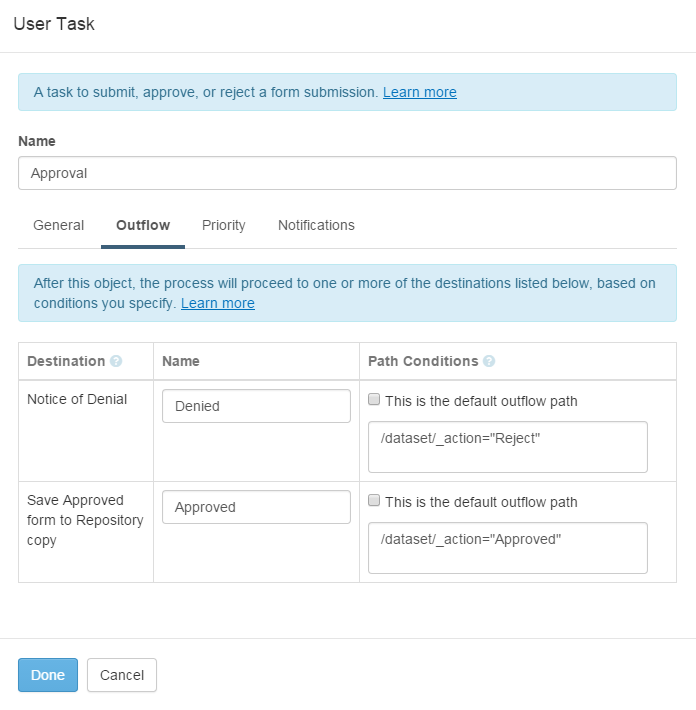Follow Learn more link about outflow conditions

pos(217,303)
